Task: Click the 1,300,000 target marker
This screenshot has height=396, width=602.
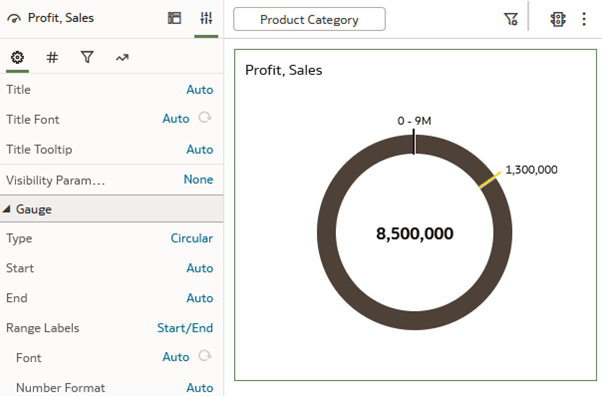Action: click(490, 180)
